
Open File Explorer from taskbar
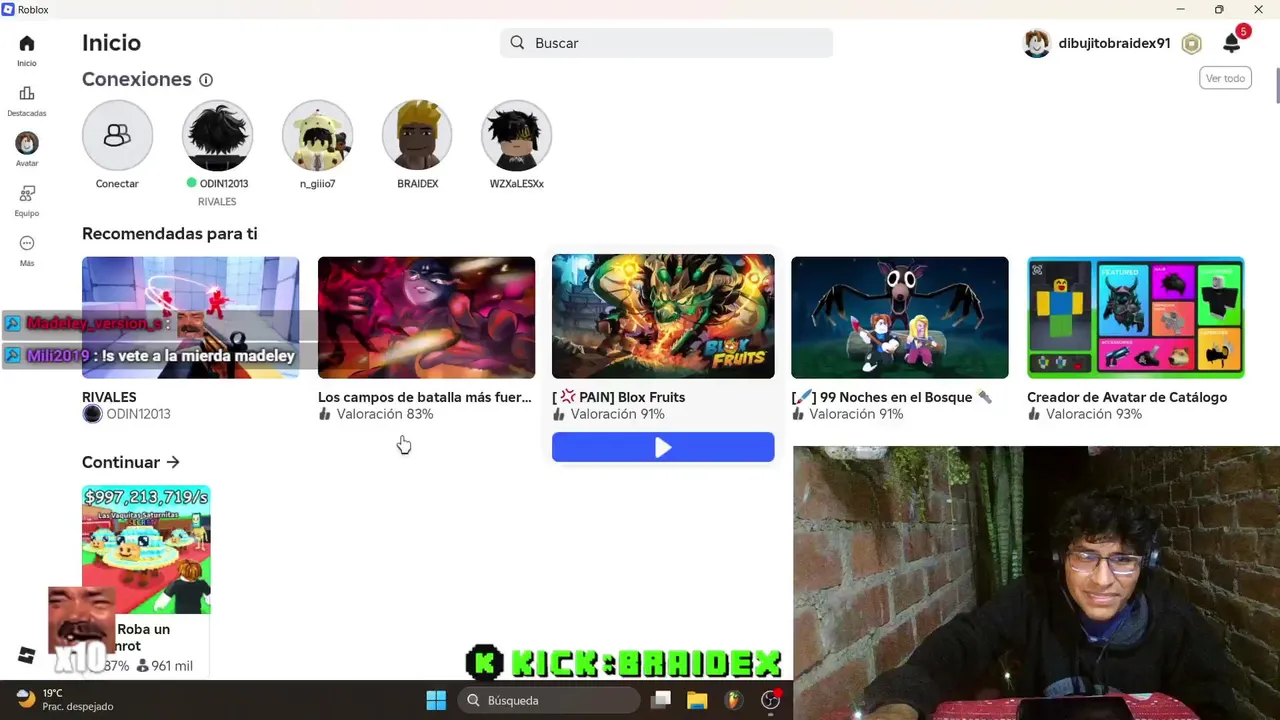coord(697,700)
